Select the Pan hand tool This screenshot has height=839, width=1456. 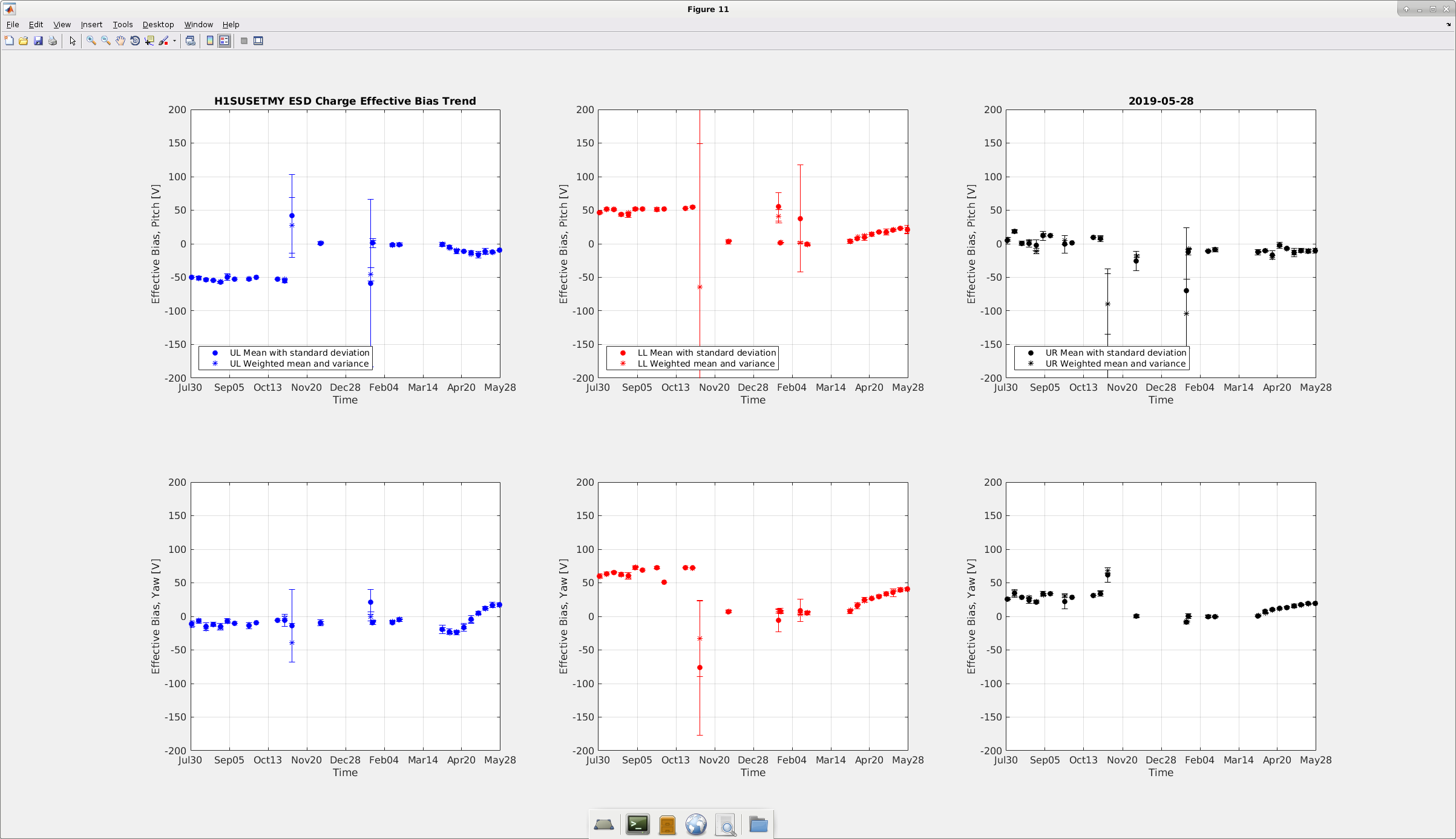click(x=120, y=41)
